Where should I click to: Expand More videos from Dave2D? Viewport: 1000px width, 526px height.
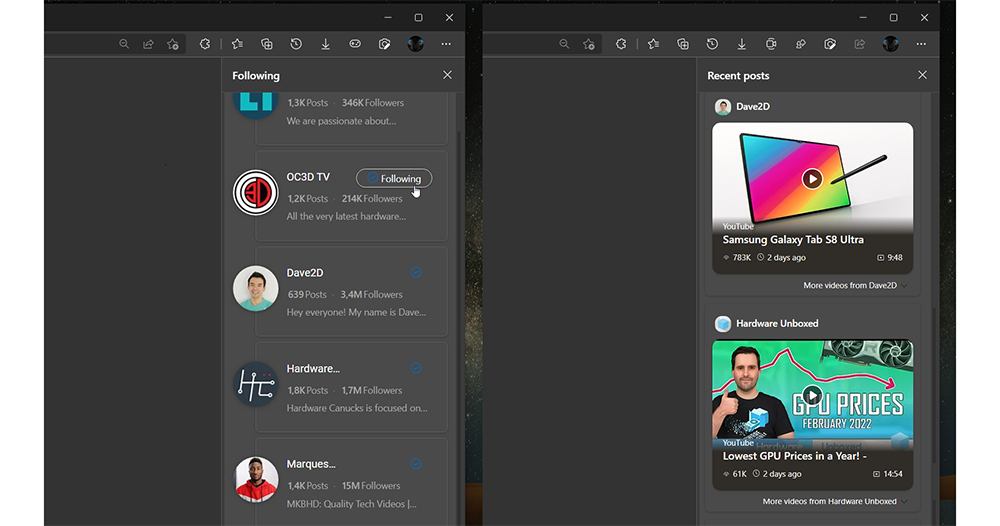(855, 285)
